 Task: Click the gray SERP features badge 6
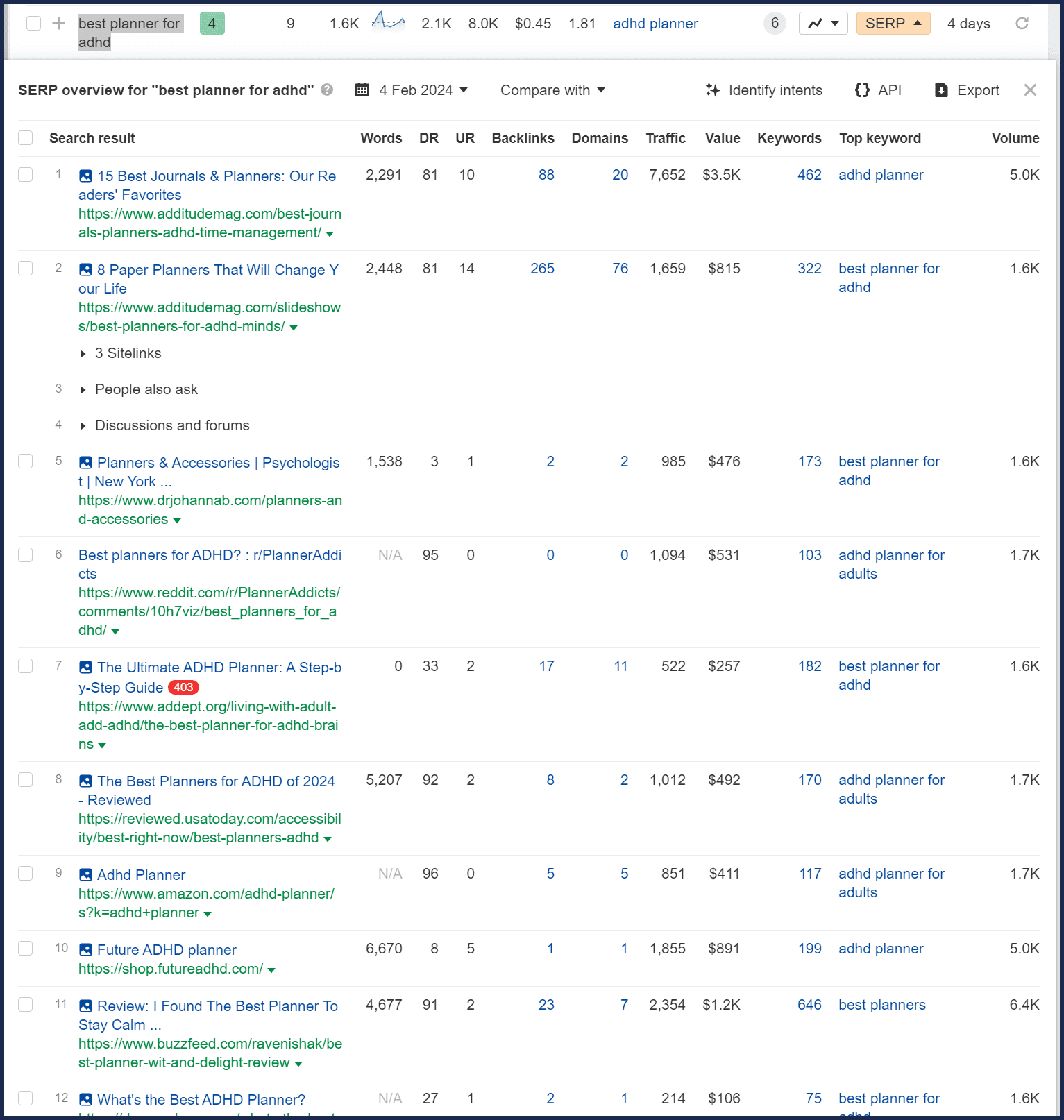pos(775,24)
